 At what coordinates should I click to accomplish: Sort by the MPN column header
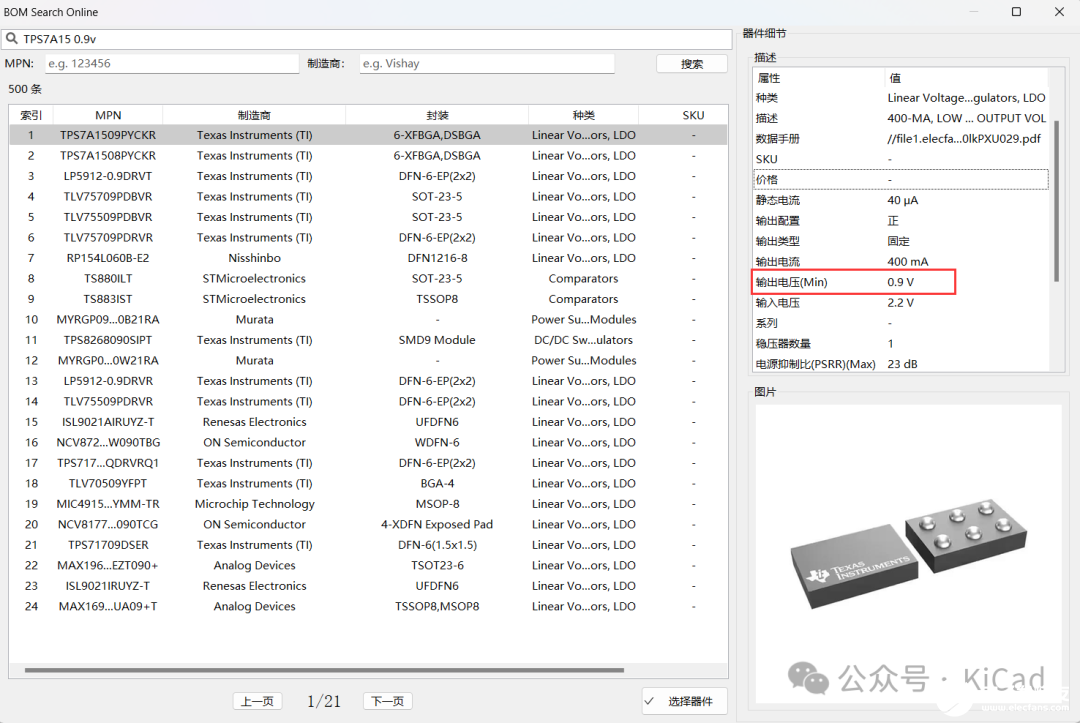tap(108, 115)
